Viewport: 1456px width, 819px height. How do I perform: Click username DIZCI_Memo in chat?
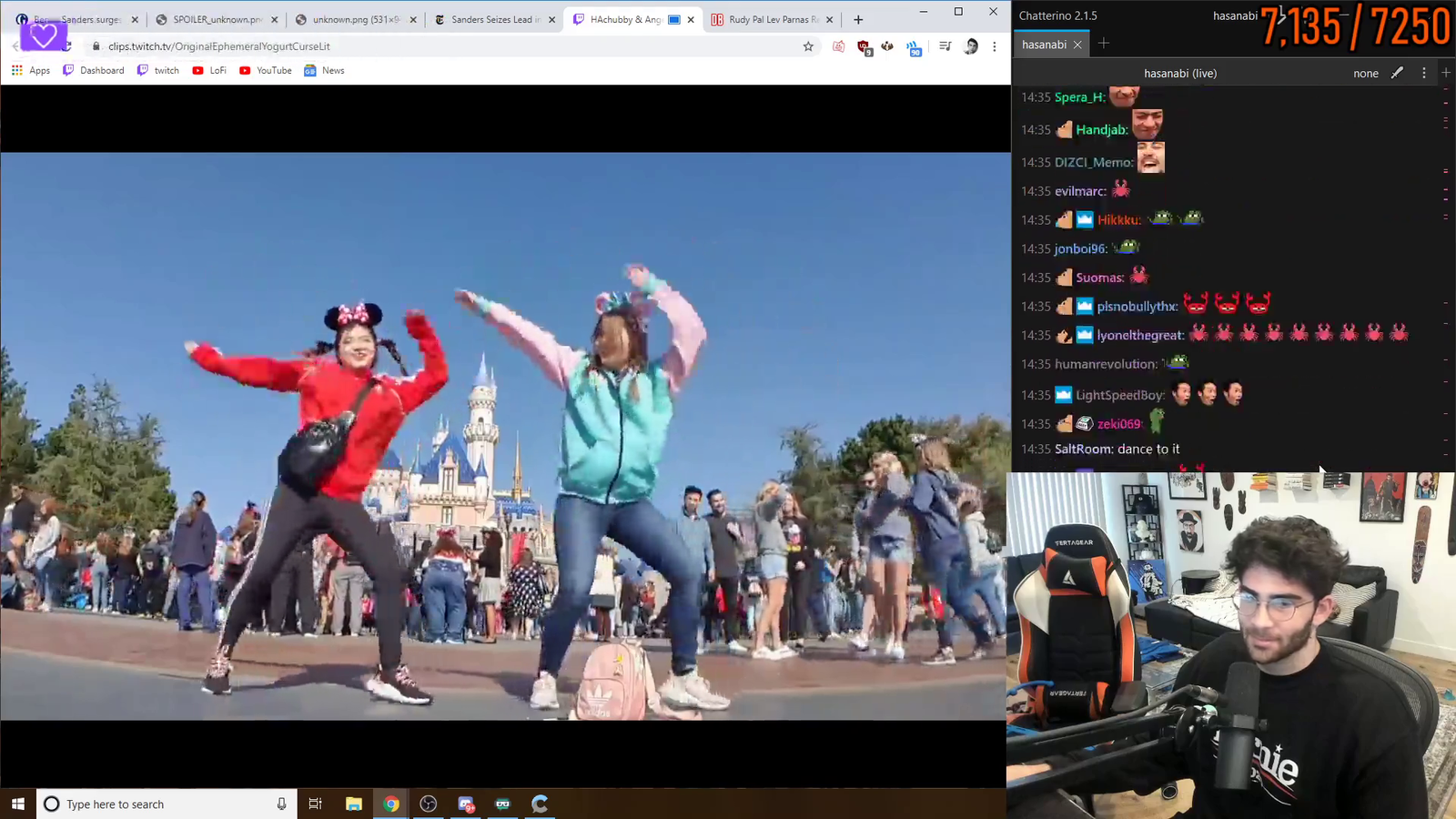(x=1095, y=163)
